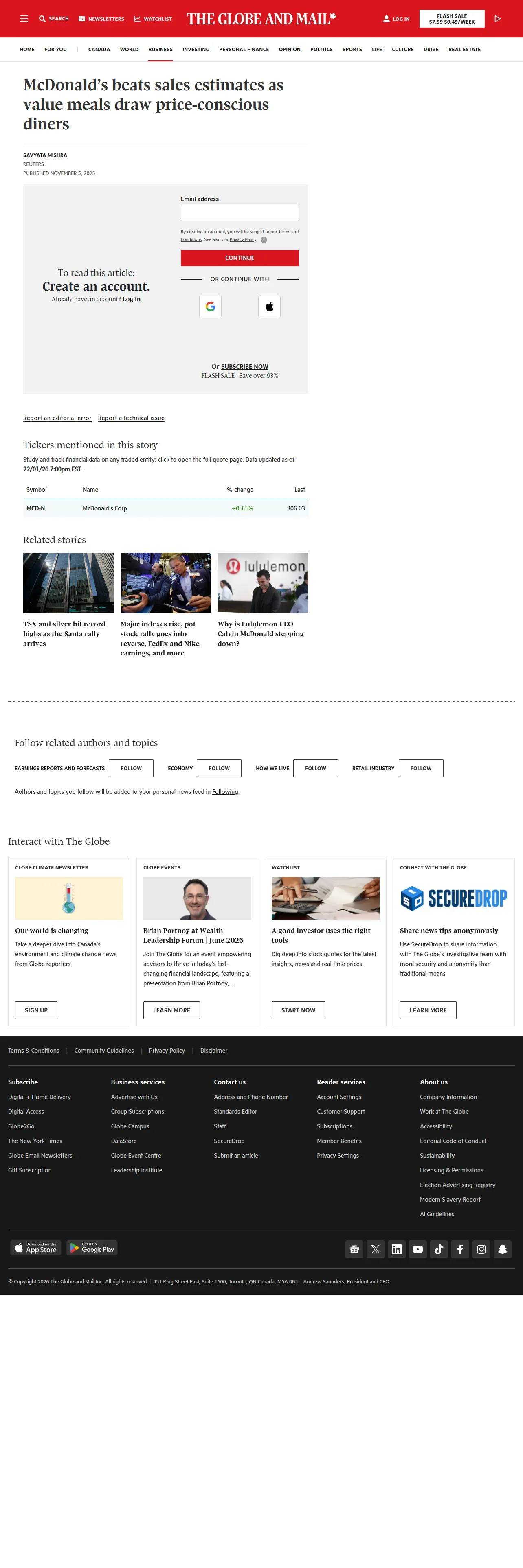Image resolution: width=523 pixels, height=1568 pixels.
Task: Click the Following link
Action: point(225,792)
